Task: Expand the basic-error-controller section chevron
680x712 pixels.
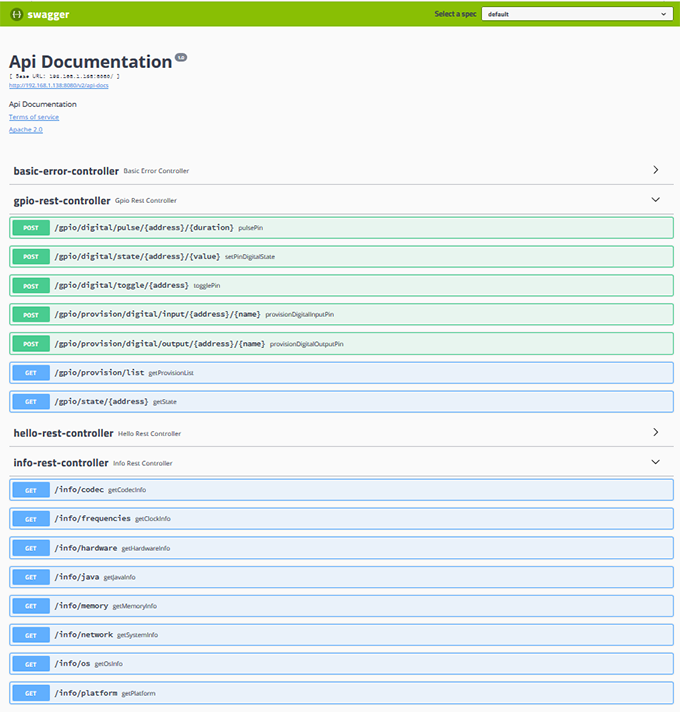Action: [655, 170]
